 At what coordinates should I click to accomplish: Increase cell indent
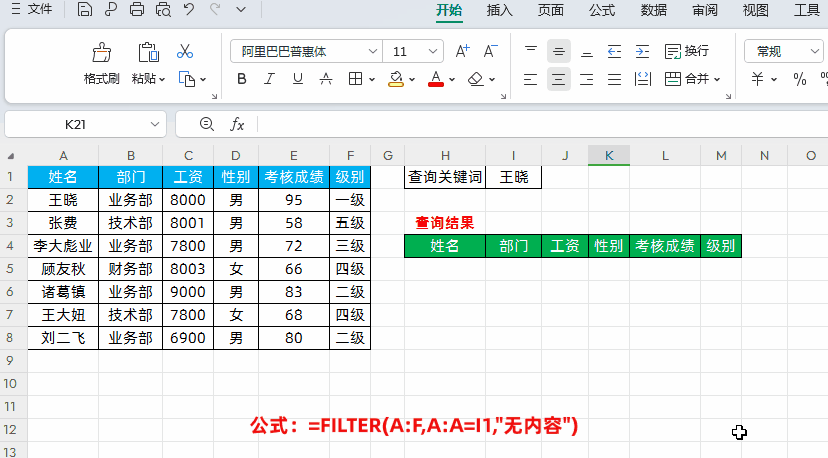(x=642, y=51)
